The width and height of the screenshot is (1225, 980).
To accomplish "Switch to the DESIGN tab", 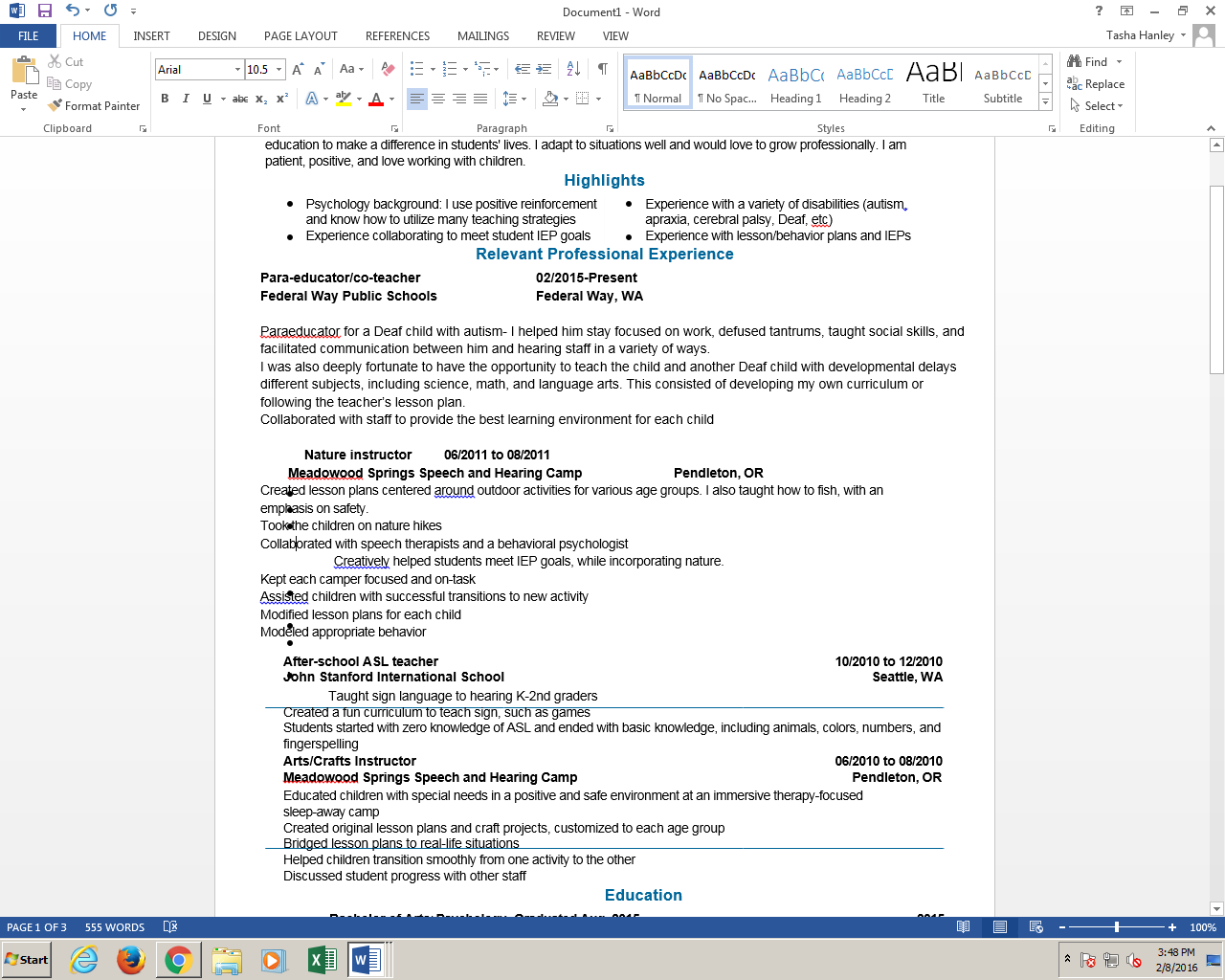I will point(217,35).
